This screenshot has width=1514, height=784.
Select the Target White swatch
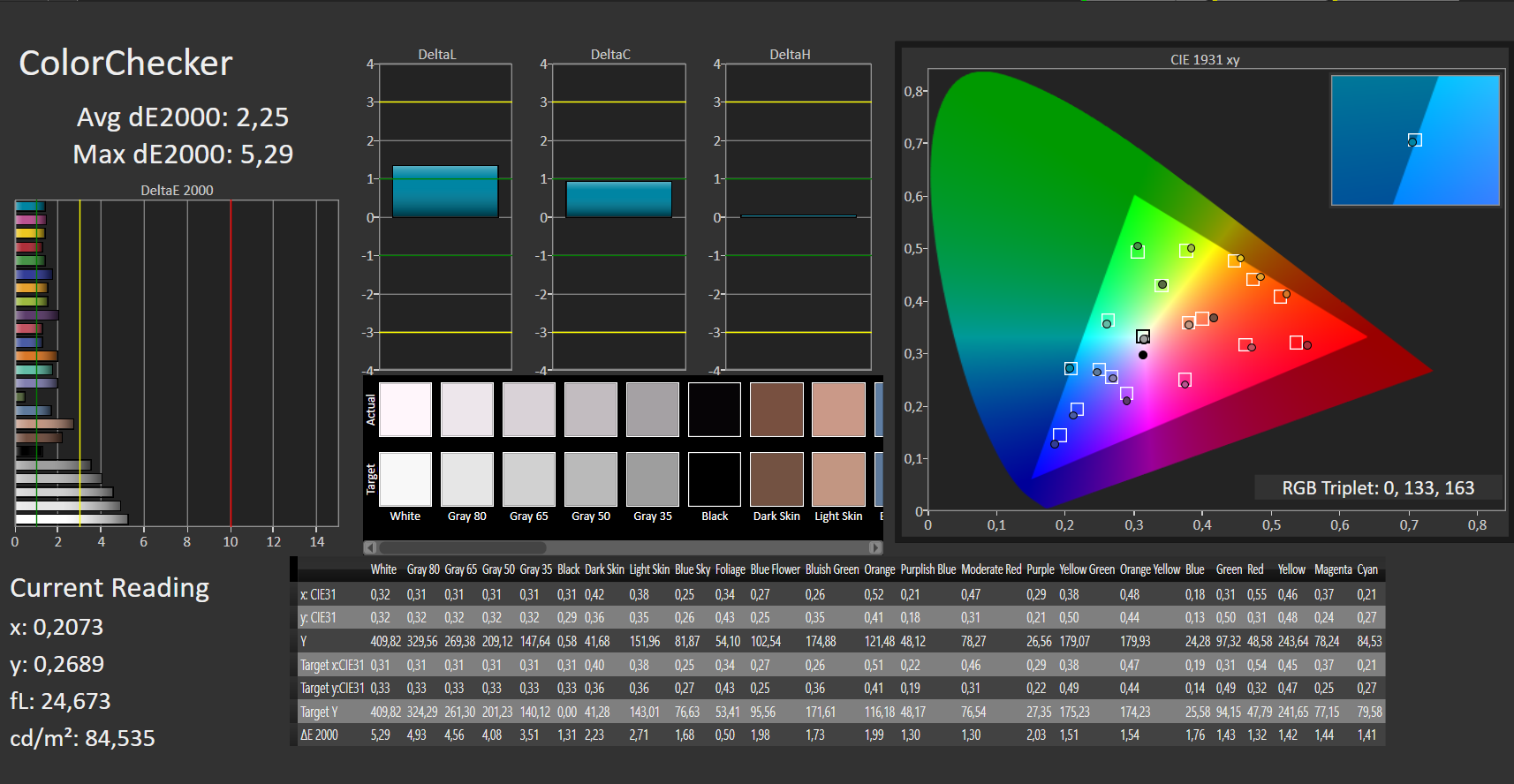405,479
